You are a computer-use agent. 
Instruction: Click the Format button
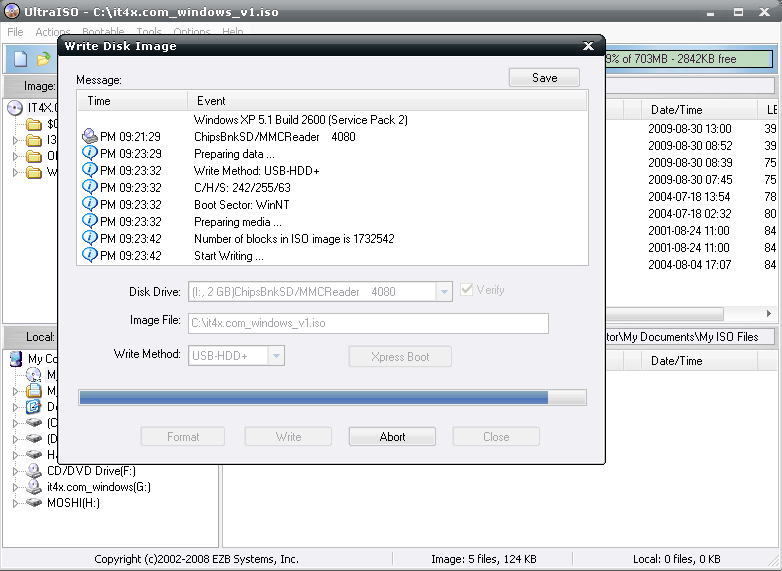[x=183, y=437]
